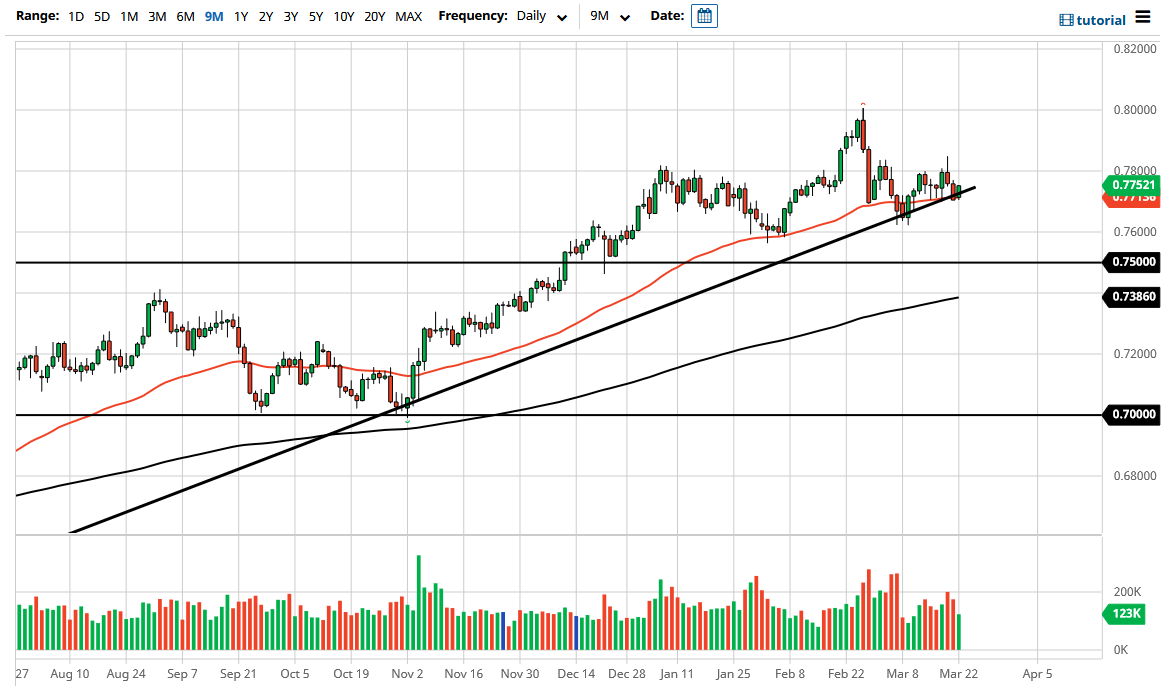Select the 1D range option

(x=75, y=16)
